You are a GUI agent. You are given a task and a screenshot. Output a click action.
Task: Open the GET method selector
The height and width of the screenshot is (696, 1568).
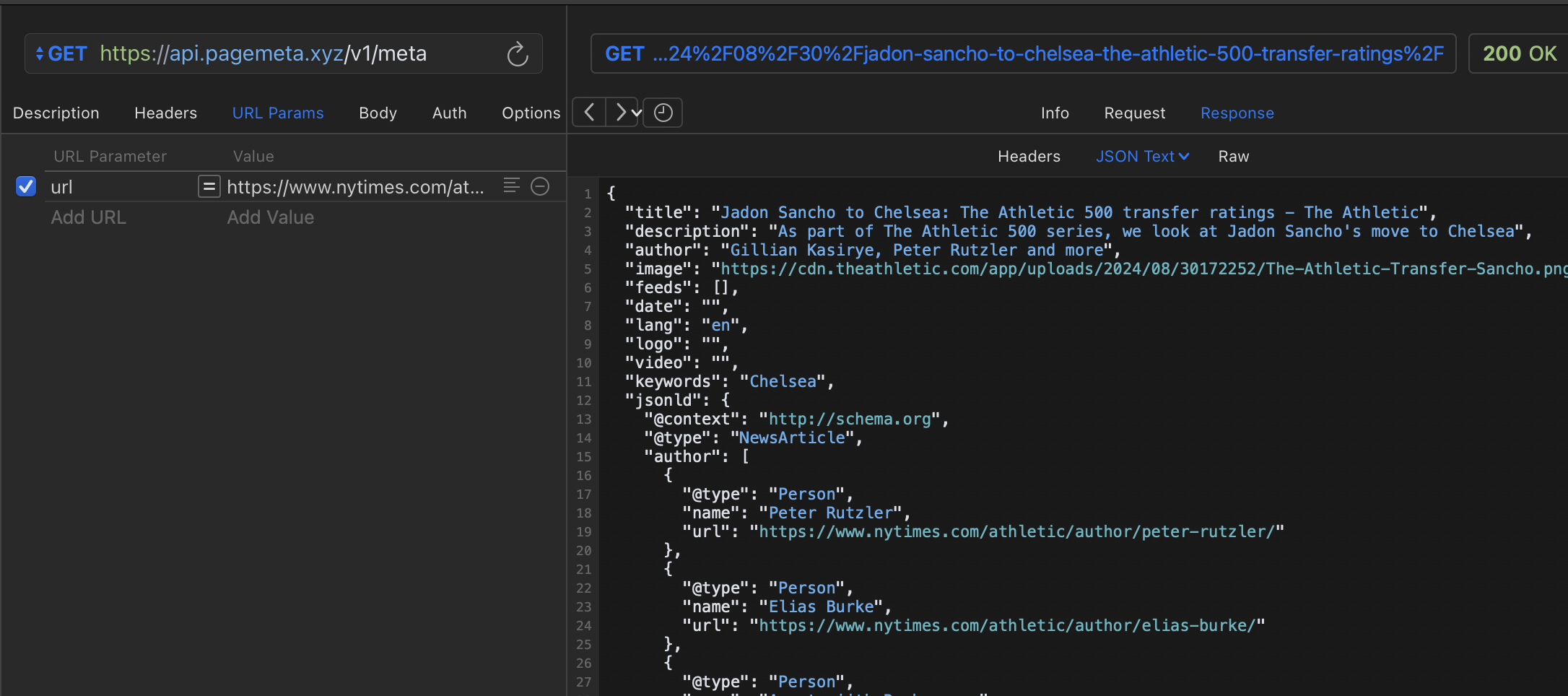point(61,54)
